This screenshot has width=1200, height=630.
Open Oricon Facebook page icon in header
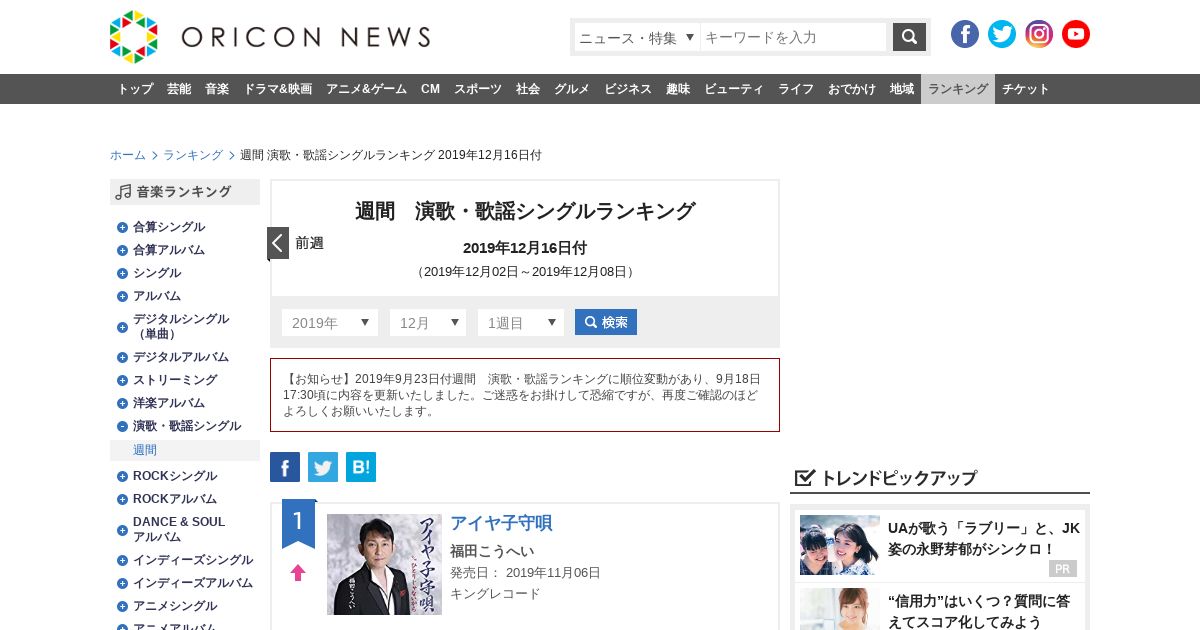(x=965, y=34)
